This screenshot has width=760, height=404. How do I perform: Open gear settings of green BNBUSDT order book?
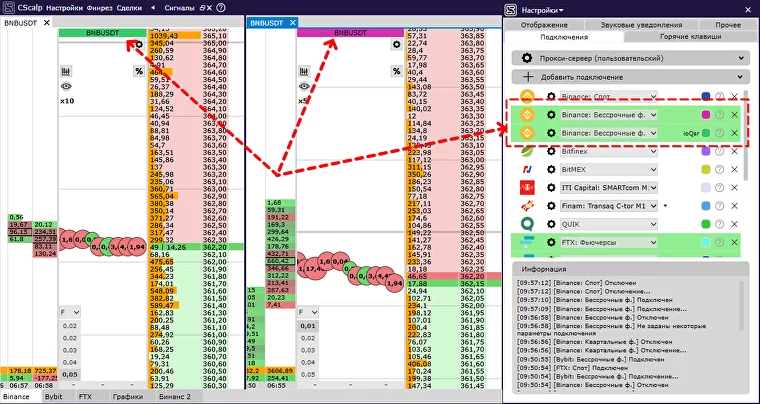coord(140,45)
